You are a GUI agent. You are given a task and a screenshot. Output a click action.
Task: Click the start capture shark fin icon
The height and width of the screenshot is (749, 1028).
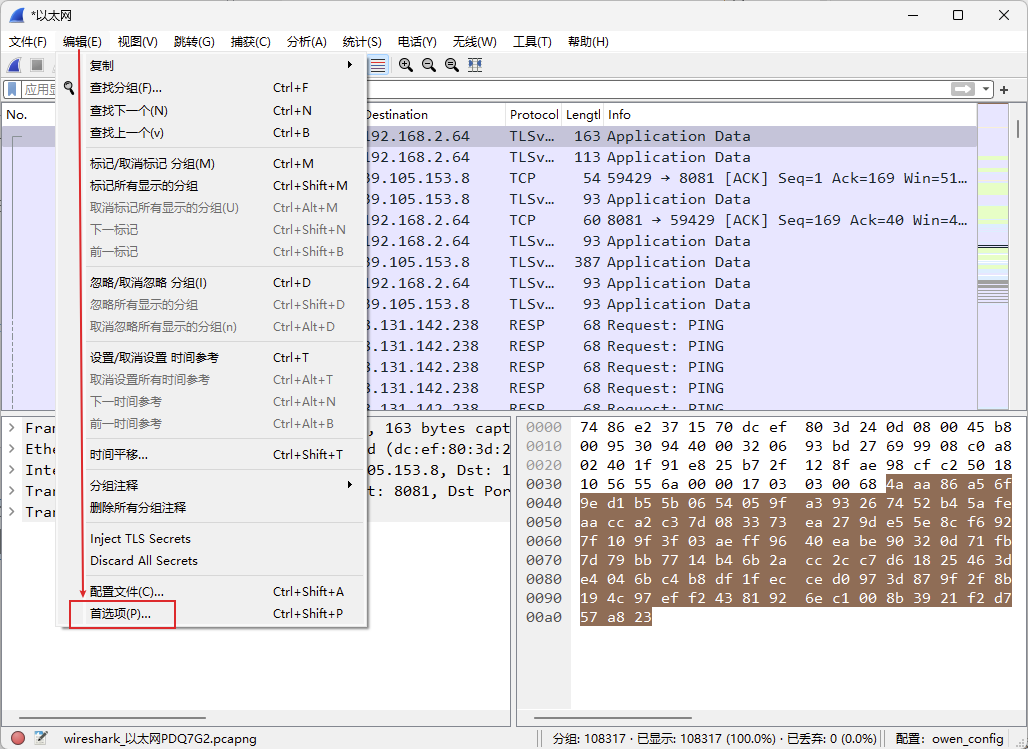pos(15,65)
